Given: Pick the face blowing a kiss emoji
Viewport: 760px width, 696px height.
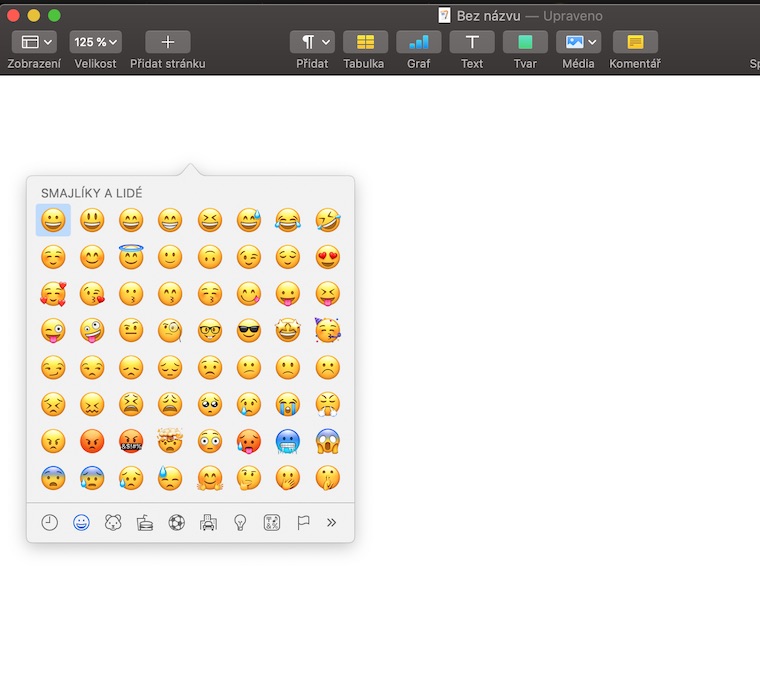Looking at the screenshot, I should click(x=92, y=294).
